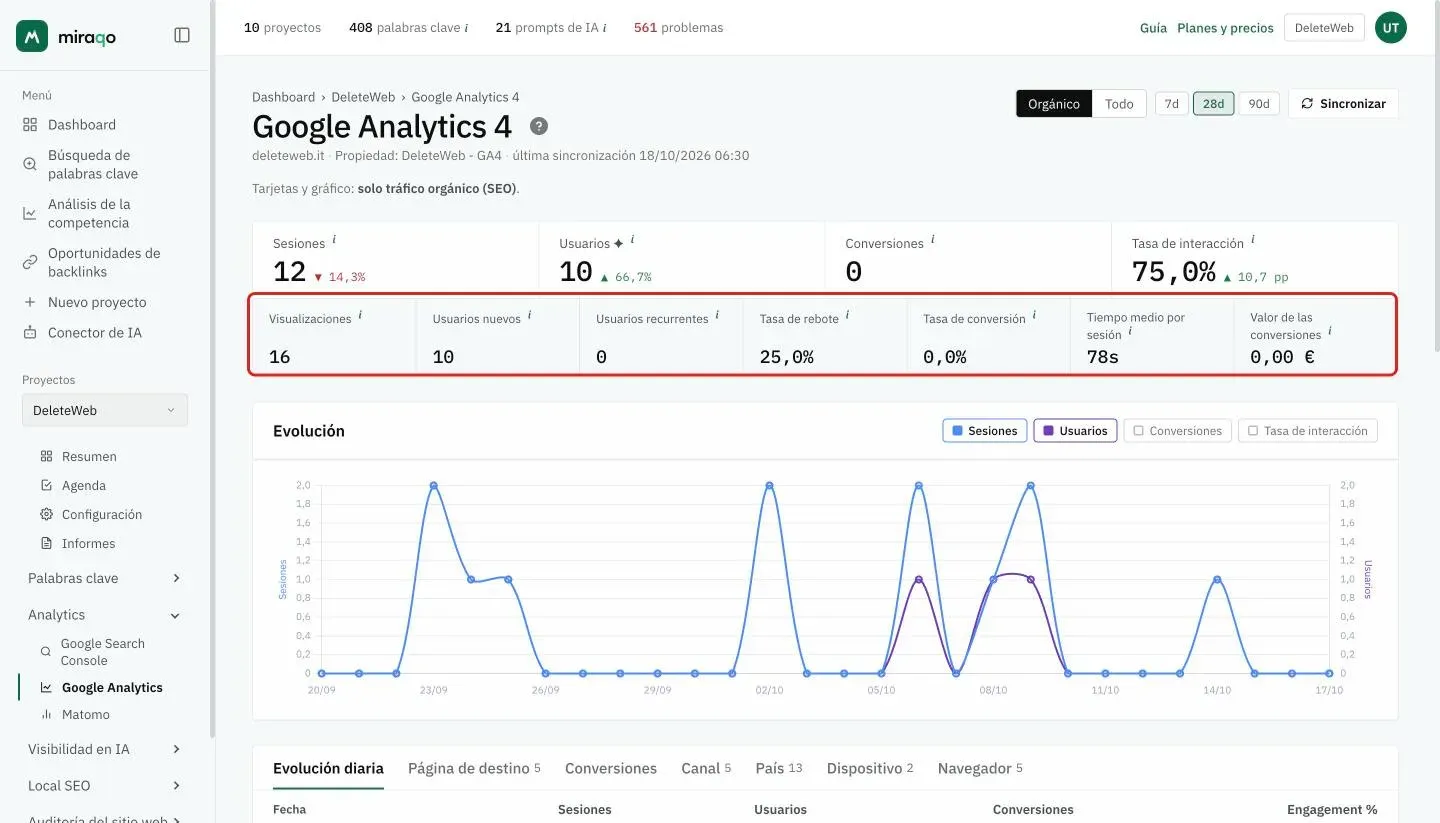Open help icon next to Google Analytics 4

539,126
